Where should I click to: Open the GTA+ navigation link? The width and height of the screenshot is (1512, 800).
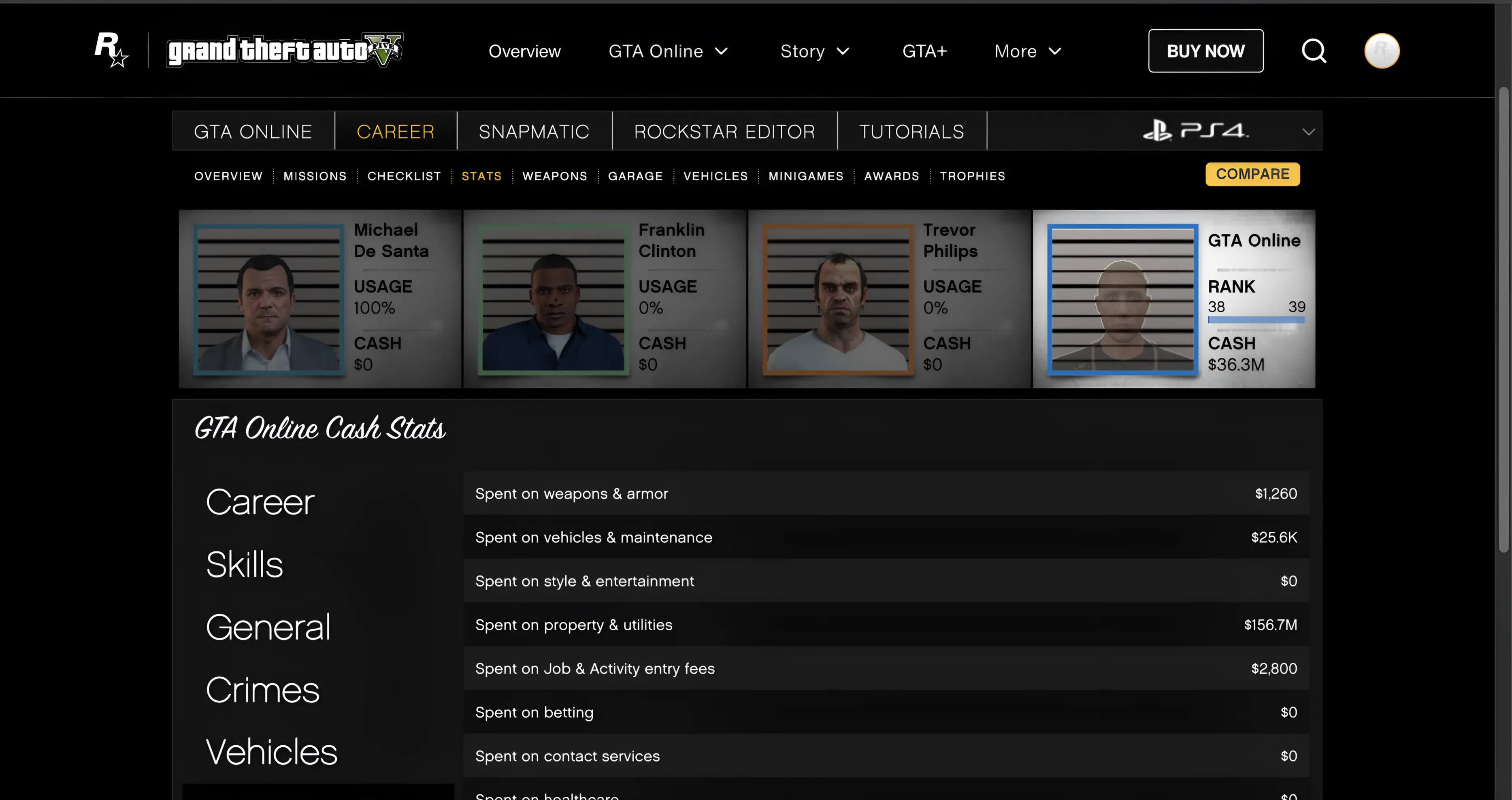tap(924, 51)
